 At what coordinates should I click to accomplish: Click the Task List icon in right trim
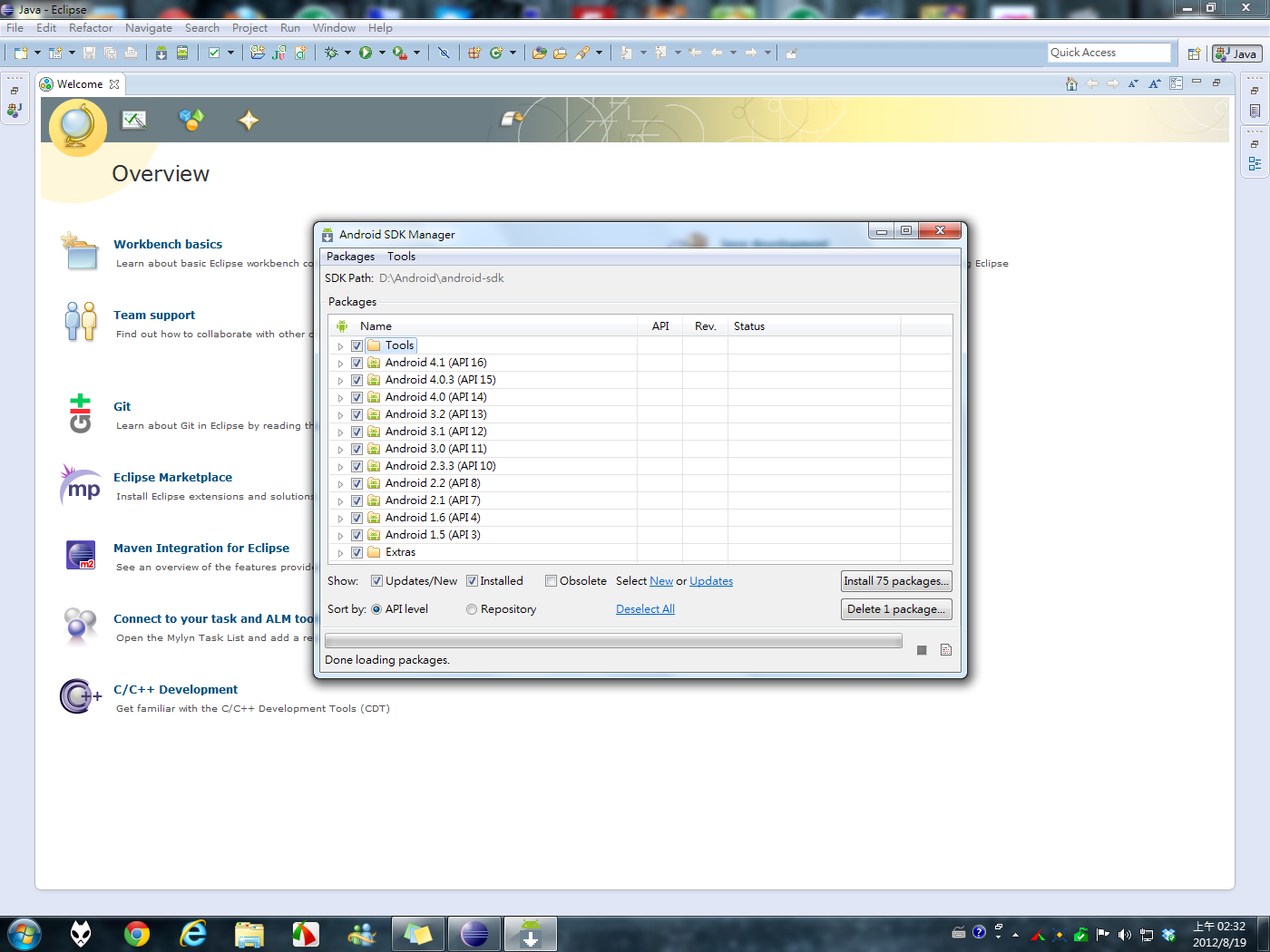[x=1255, y=111]
